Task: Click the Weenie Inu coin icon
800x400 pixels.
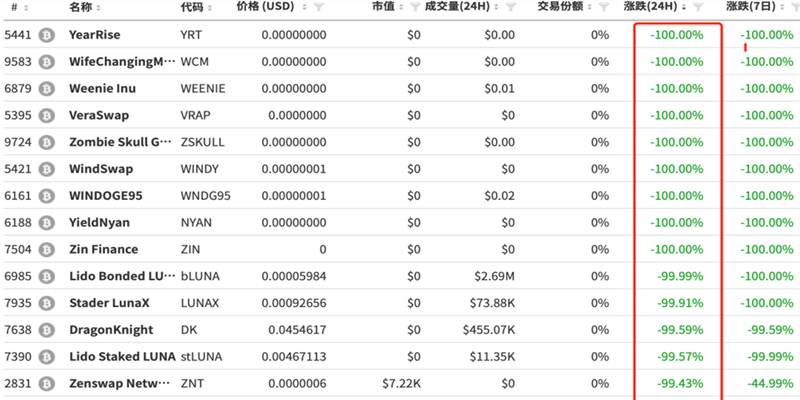Action: (x=47, y=89)
